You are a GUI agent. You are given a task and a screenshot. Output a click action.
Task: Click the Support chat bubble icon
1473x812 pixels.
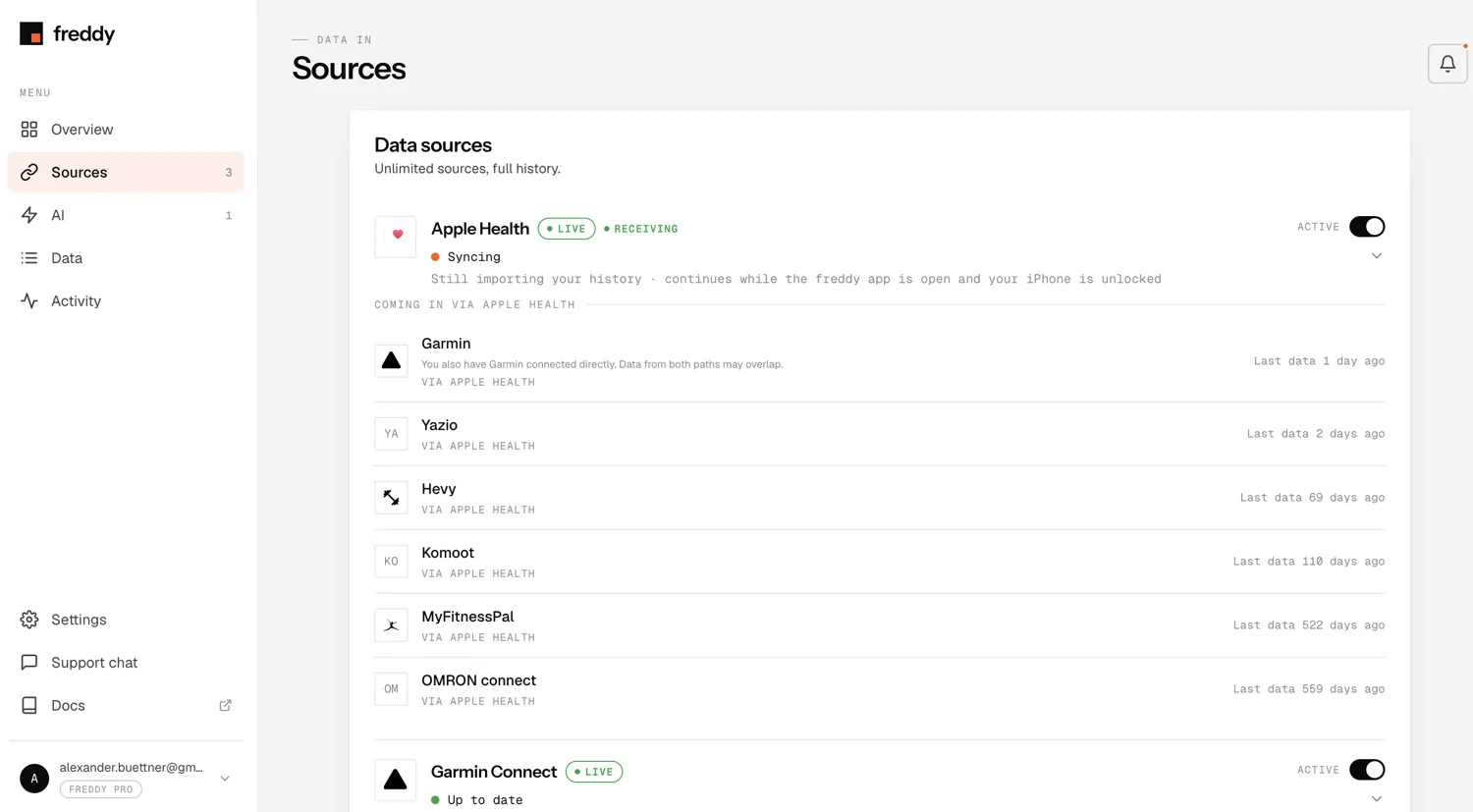coord(29,663)
